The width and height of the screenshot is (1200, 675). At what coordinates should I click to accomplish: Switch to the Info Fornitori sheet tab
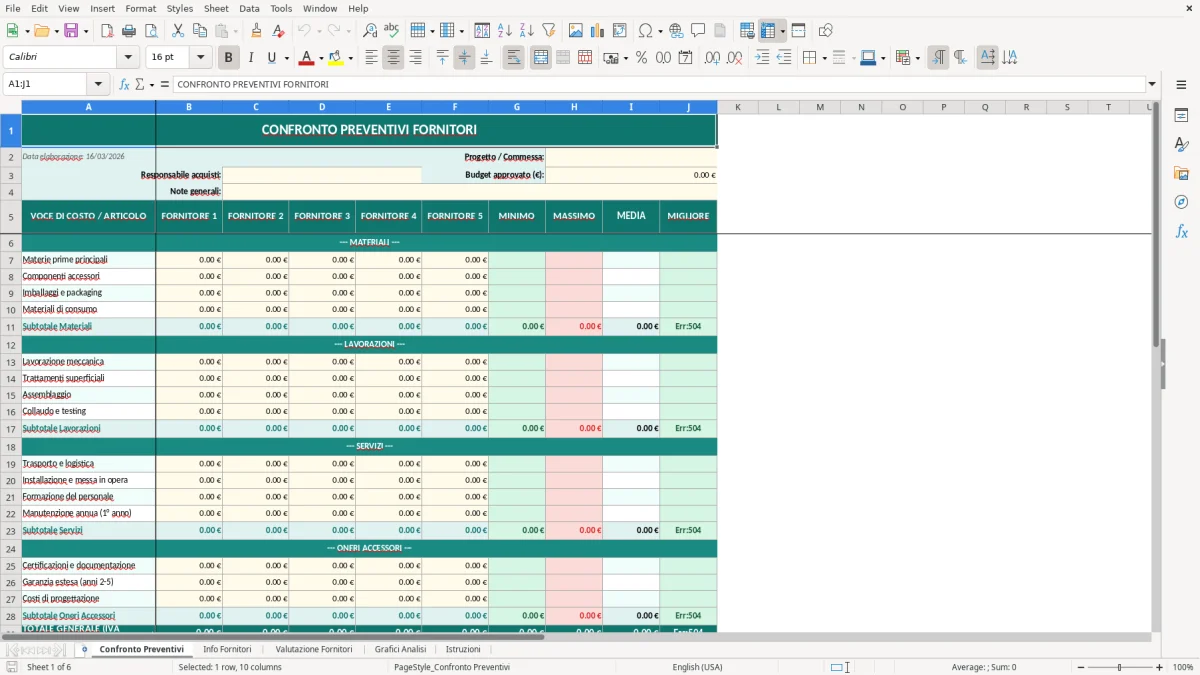[227, 649]
